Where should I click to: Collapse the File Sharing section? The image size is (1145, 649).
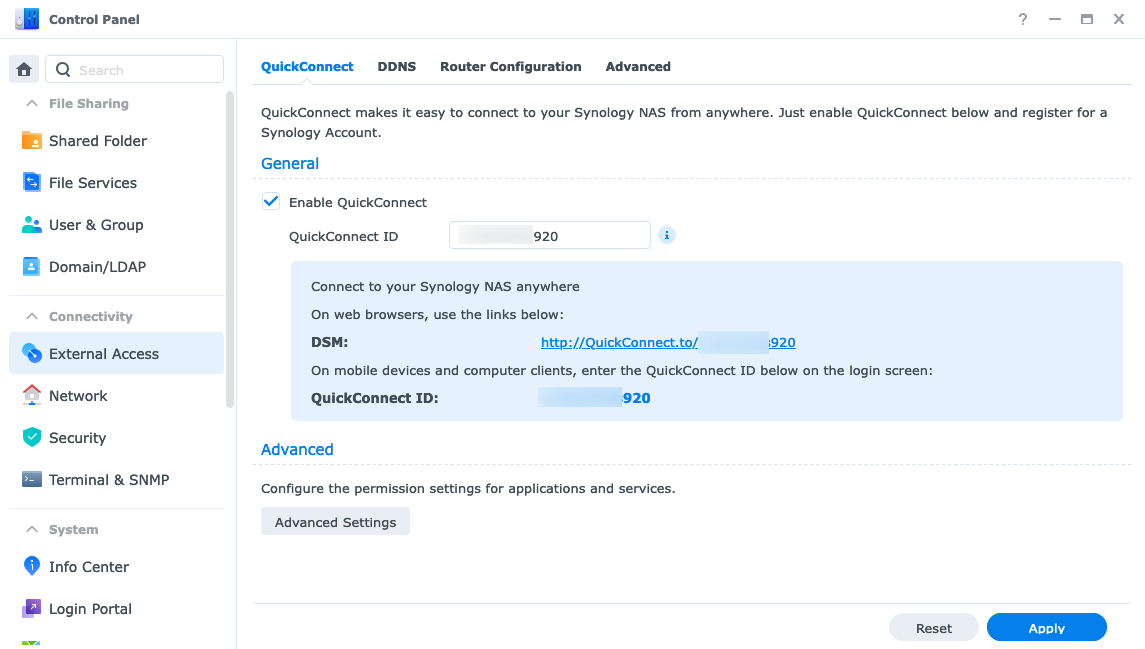tap(32, 104)
